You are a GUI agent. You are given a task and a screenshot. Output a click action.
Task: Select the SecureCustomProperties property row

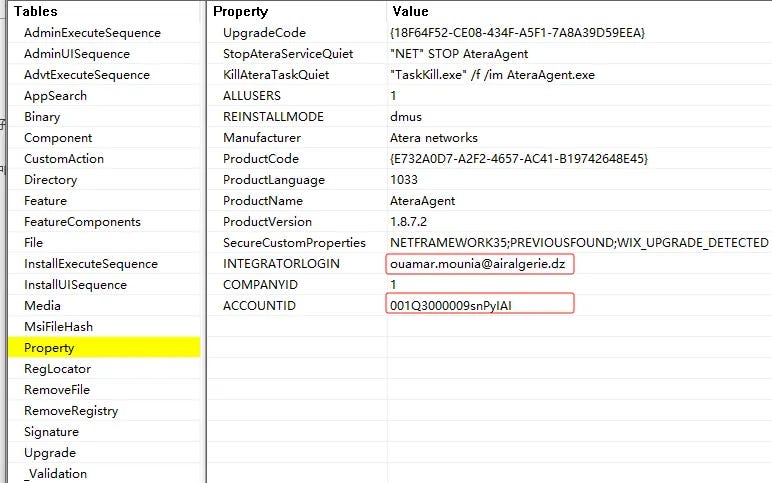490,243
